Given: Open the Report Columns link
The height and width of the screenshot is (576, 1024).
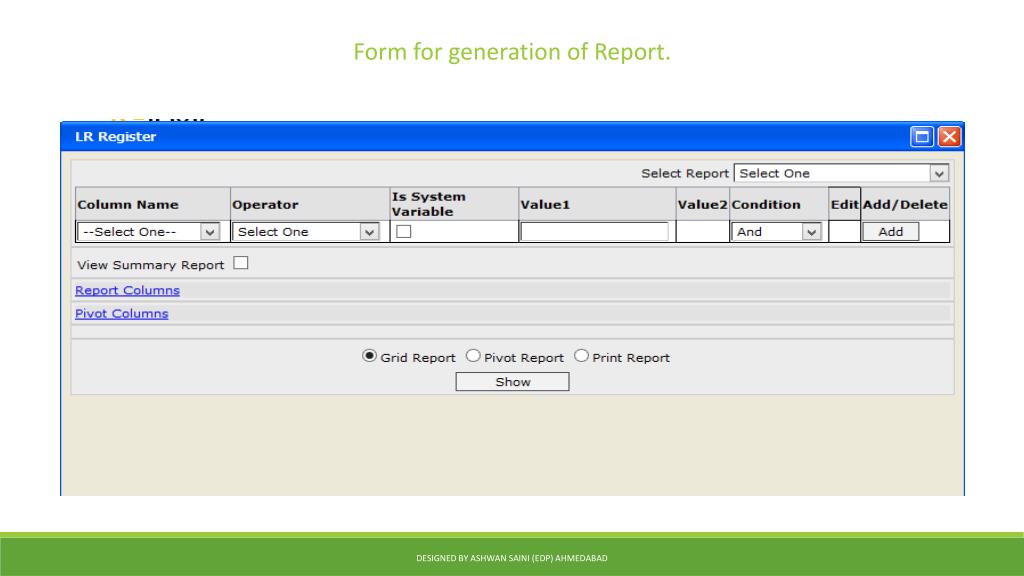Looking at the screenshot, I should [x=127, y=290].
